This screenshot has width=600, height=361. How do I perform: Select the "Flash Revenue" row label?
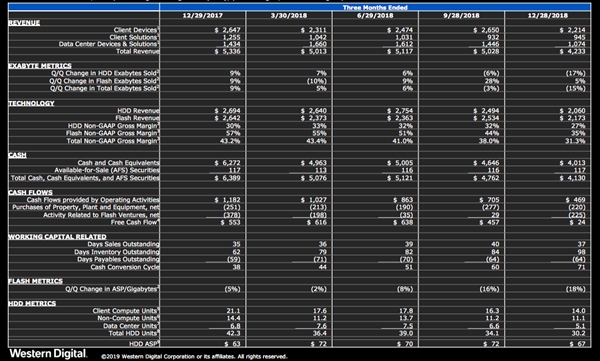137,118
